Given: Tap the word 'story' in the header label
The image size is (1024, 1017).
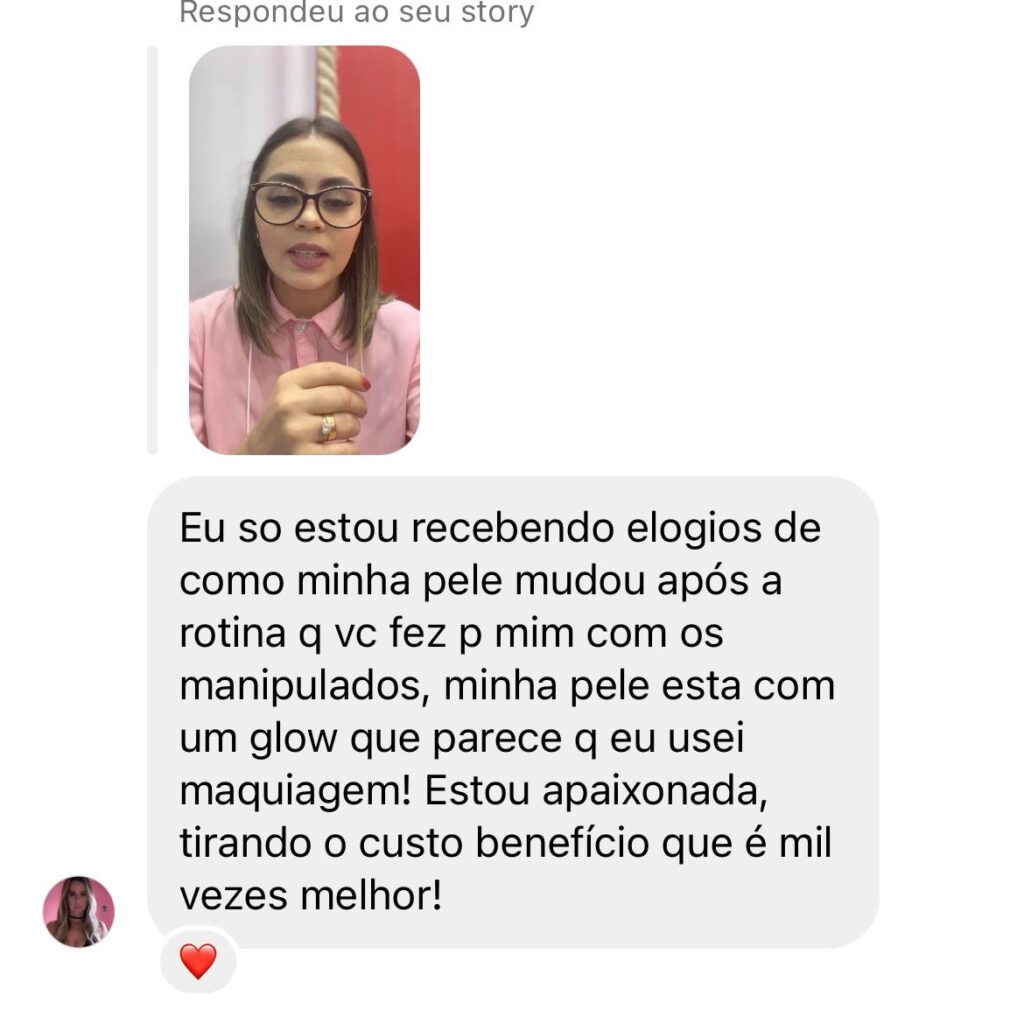Looking at the screenshot, I should 498,12.
